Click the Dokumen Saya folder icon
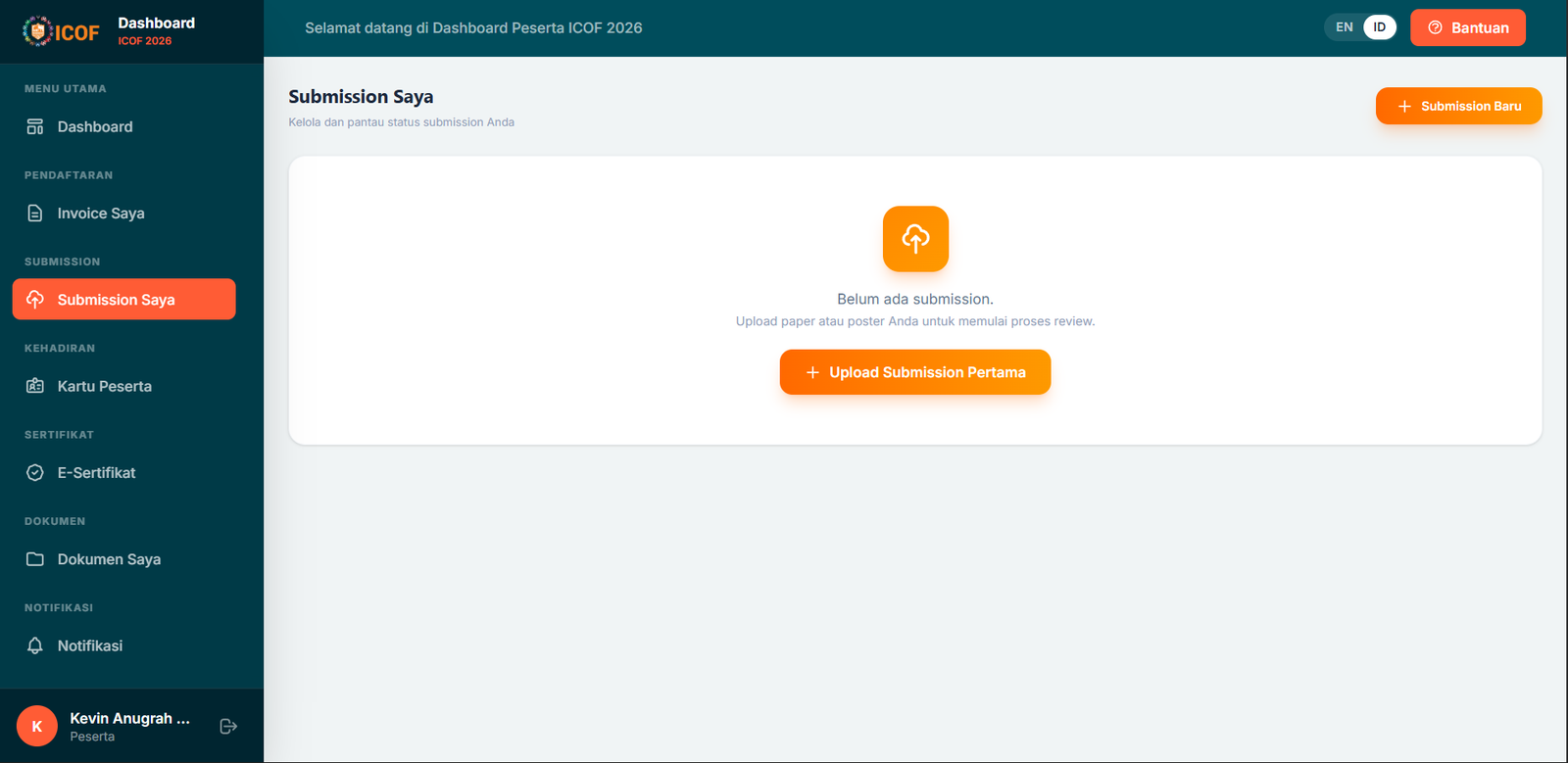Viewport: 1568px width, 763px height. pyautogui.click(x=35, y=559)
